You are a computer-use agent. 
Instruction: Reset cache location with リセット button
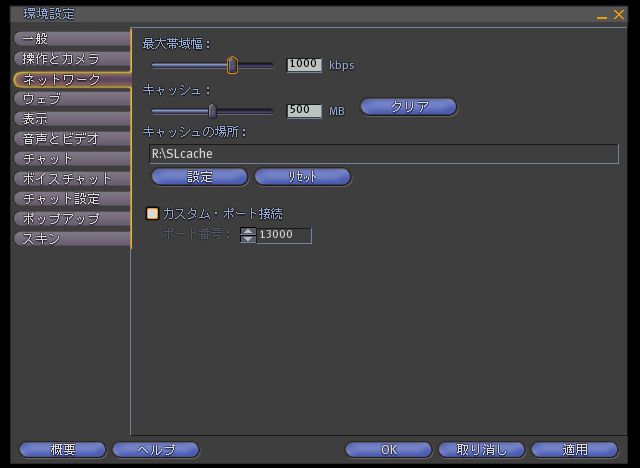click(302, 177)
